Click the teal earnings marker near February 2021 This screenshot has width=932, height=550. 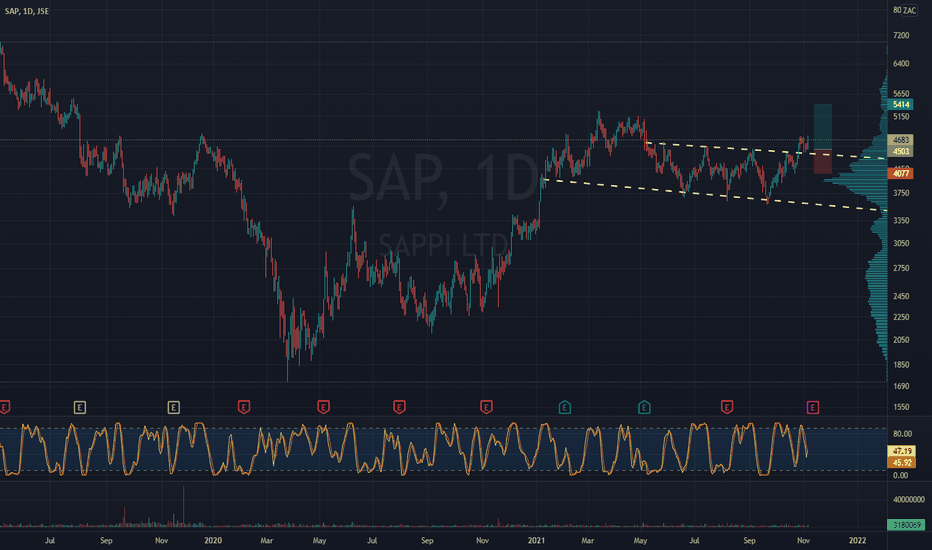(x=565, y=407)
